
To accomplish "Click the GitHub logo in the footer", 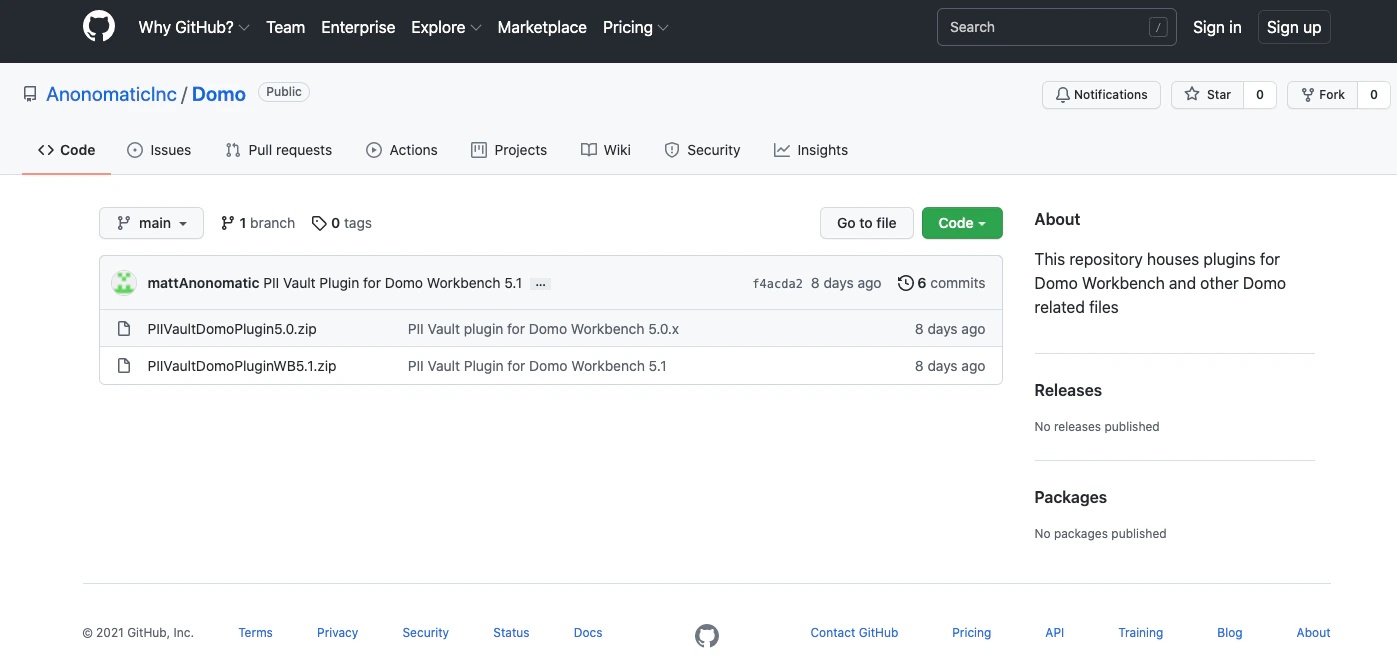I will (x=707, y=635).
